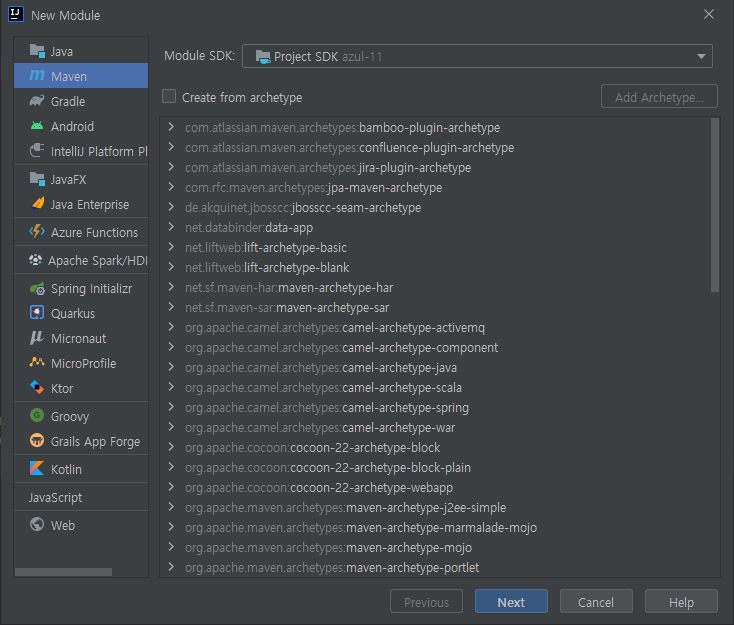The image size is (734, 625).
Task: Expand confluence-plugin-archetype entry
Action: tap(171, 147)
